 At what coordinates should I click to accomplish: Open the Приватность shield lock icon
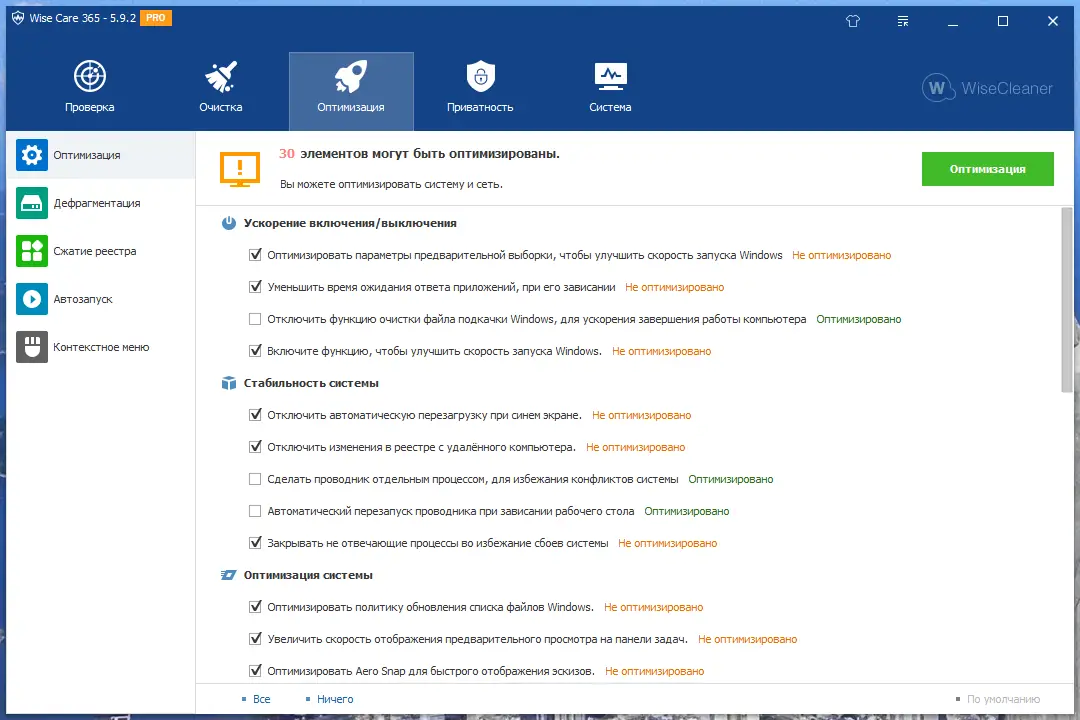click(481, 76)
